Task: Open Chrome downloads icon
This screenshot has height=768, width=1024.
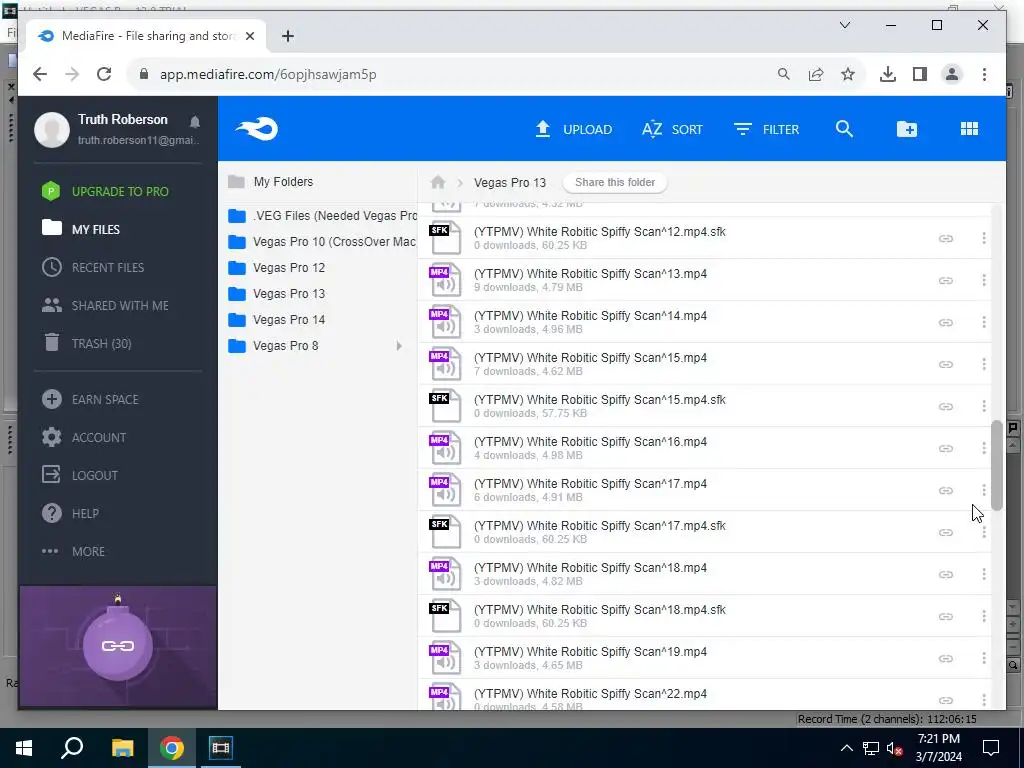Action: [888, 74]
